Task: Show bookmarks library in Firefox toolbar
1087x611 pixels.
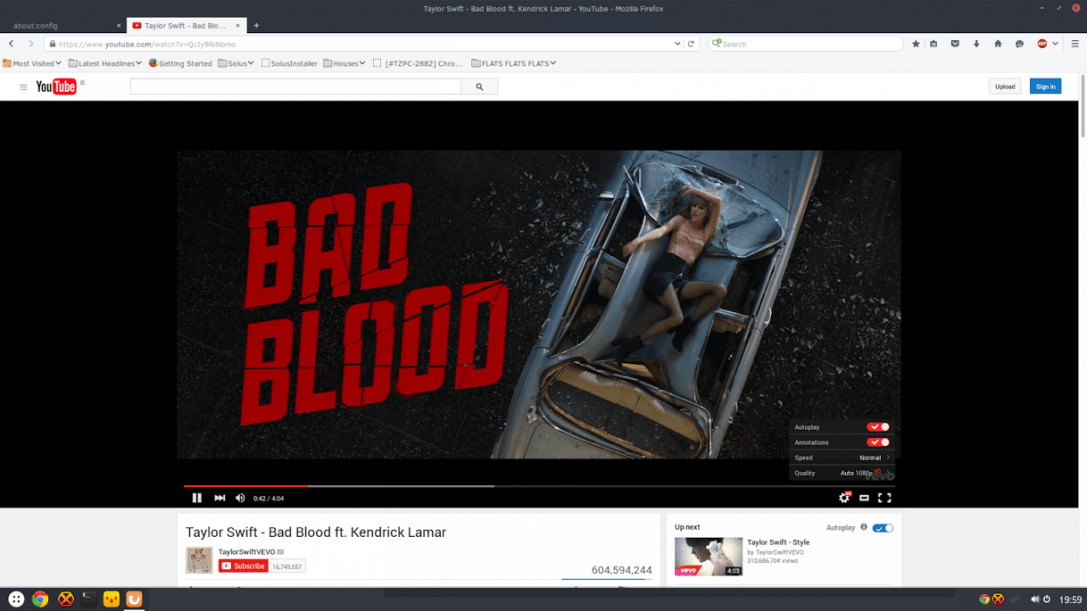Action: pyautogui.click(x=934, y=44)
